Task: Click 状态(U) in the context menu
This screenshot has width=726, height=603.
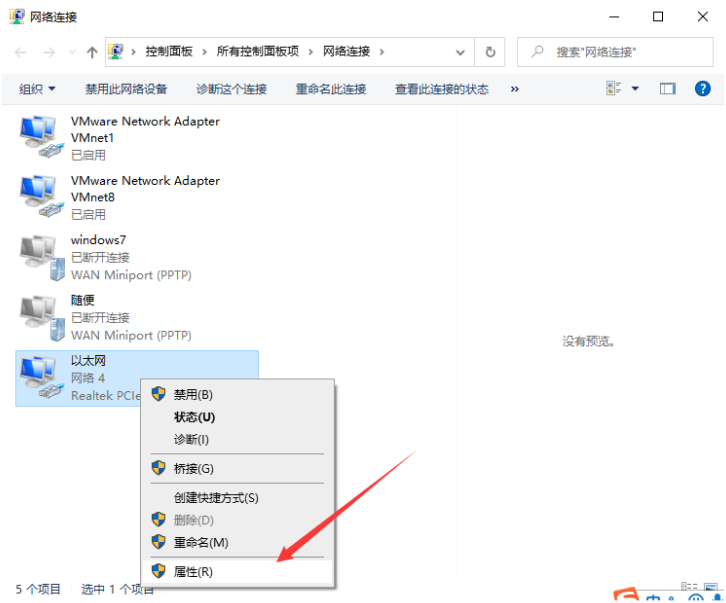Action: (194, 417)
